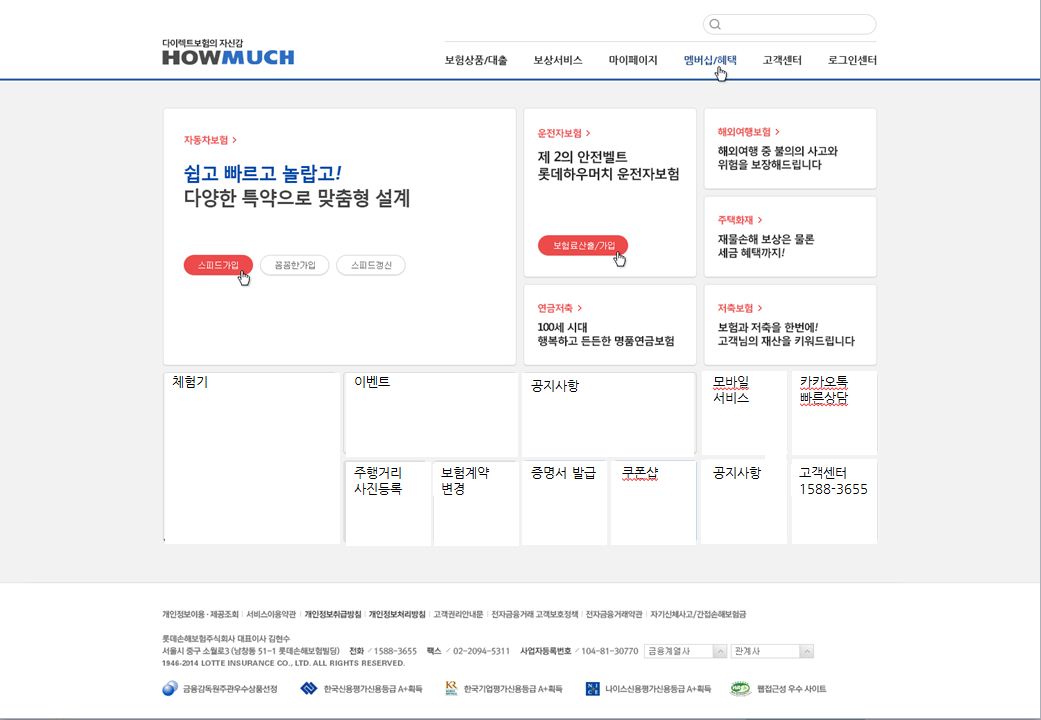Open the 고객권리안내문 footer link

(458, 614)
